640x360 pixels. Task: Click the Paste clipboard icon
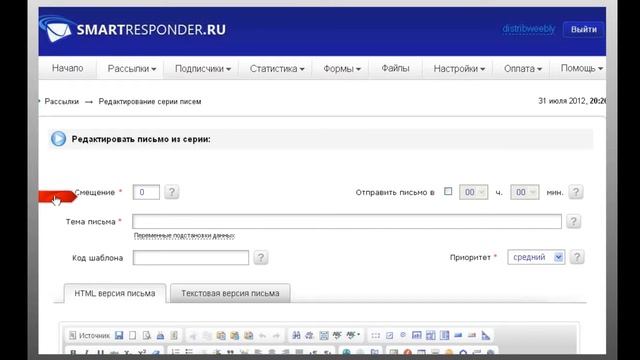[x=221, y=336]
